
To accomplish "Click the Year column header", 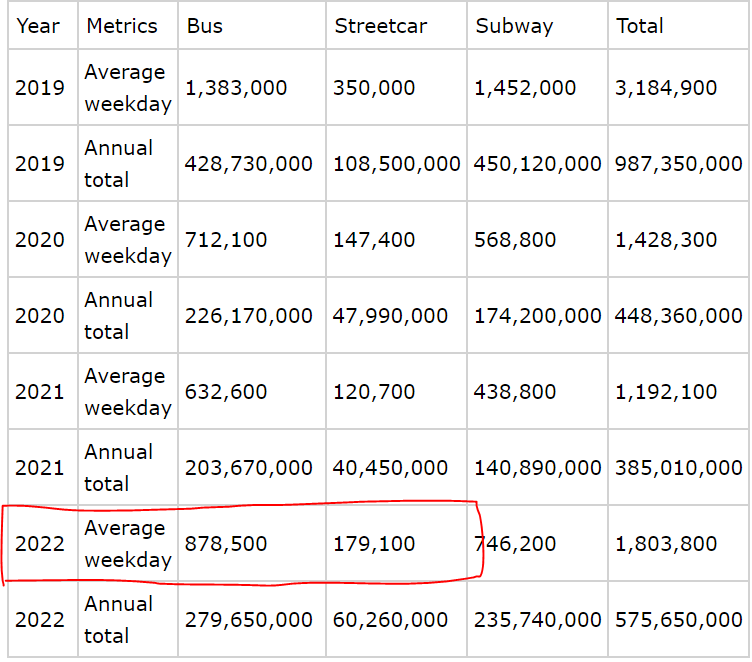I will (38, 26).
